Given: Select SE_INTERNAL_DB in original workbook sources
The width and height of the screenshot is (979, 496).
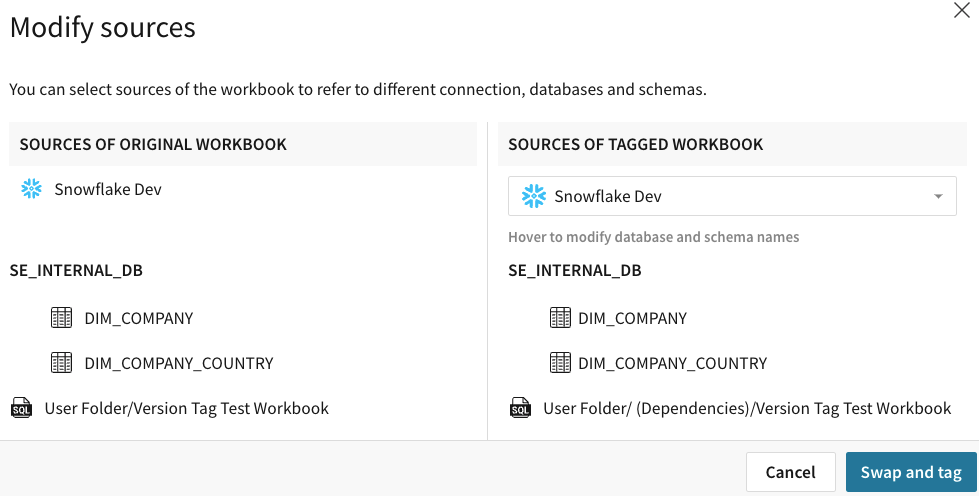Looking at the screenshot, I should 76,270.
